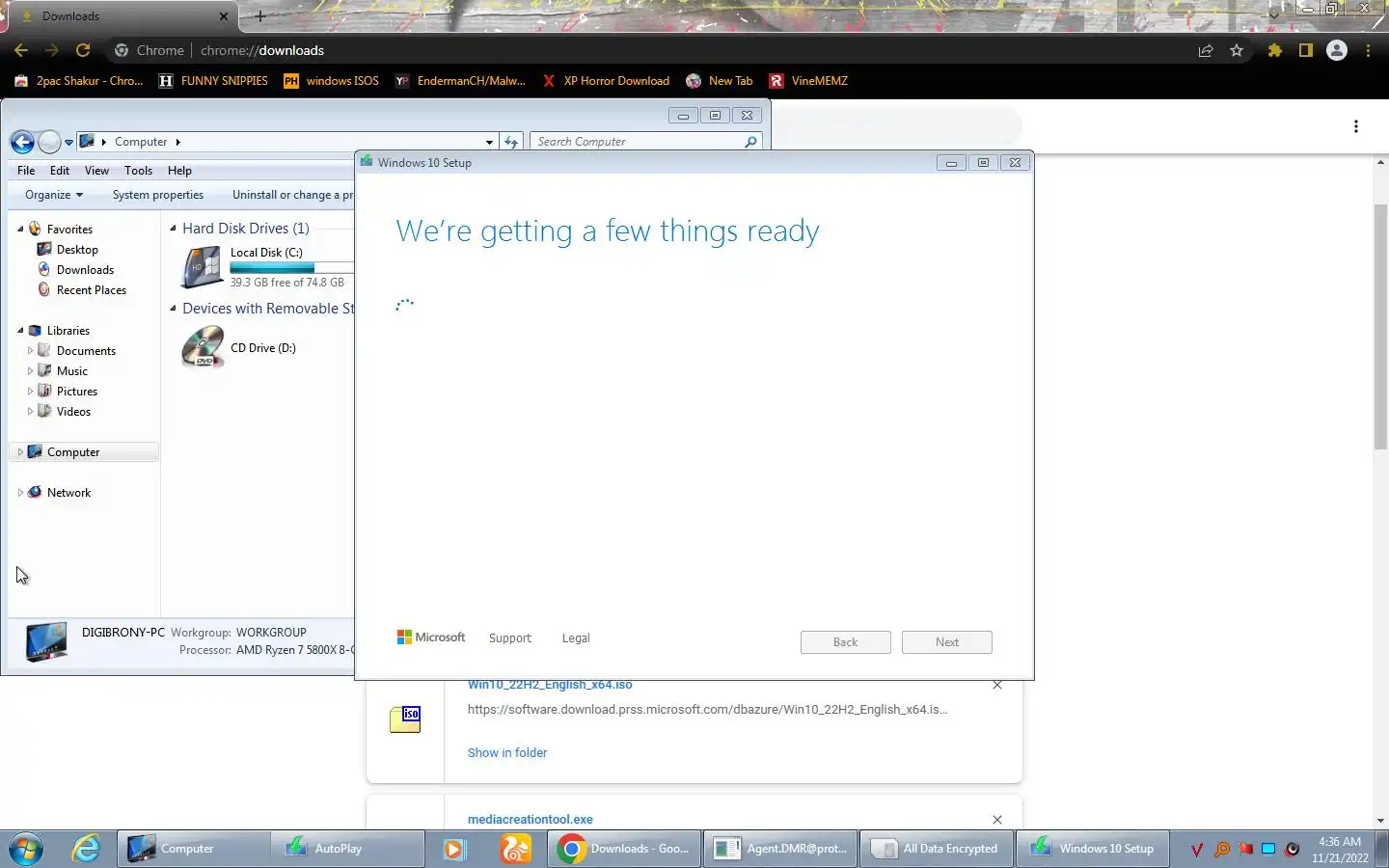Click Chrome back arrow button

[21, 50]
